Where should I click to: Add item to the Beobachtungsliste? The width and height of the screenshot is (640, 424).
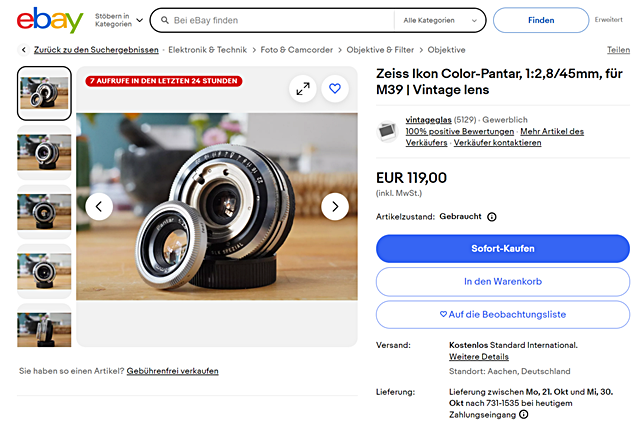tap(502, 314)
